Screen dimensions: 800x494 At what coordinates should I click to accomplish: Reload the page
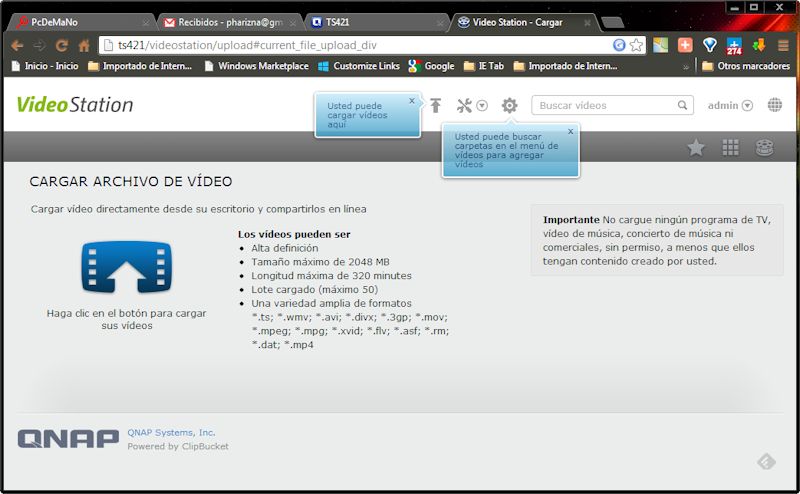pos(62,46)
